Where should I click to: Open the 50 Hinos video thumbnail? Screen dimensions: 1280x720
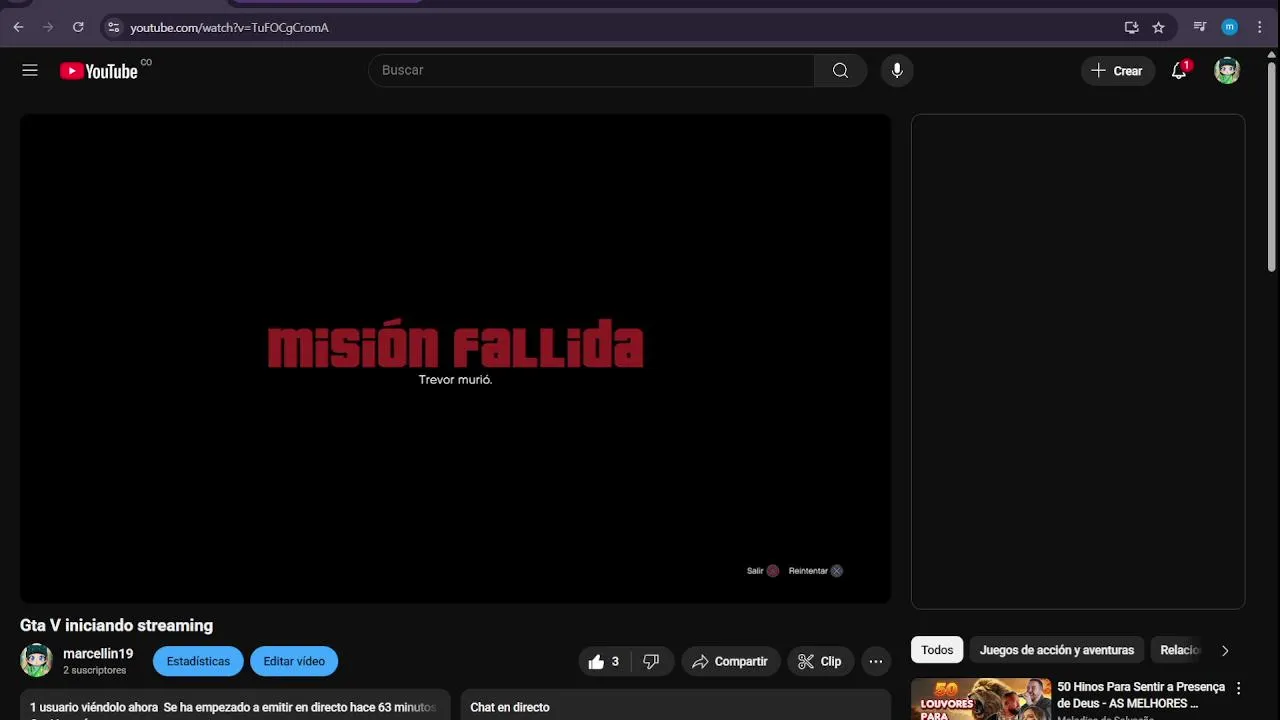pyautogui.click(x=981, y=699)
